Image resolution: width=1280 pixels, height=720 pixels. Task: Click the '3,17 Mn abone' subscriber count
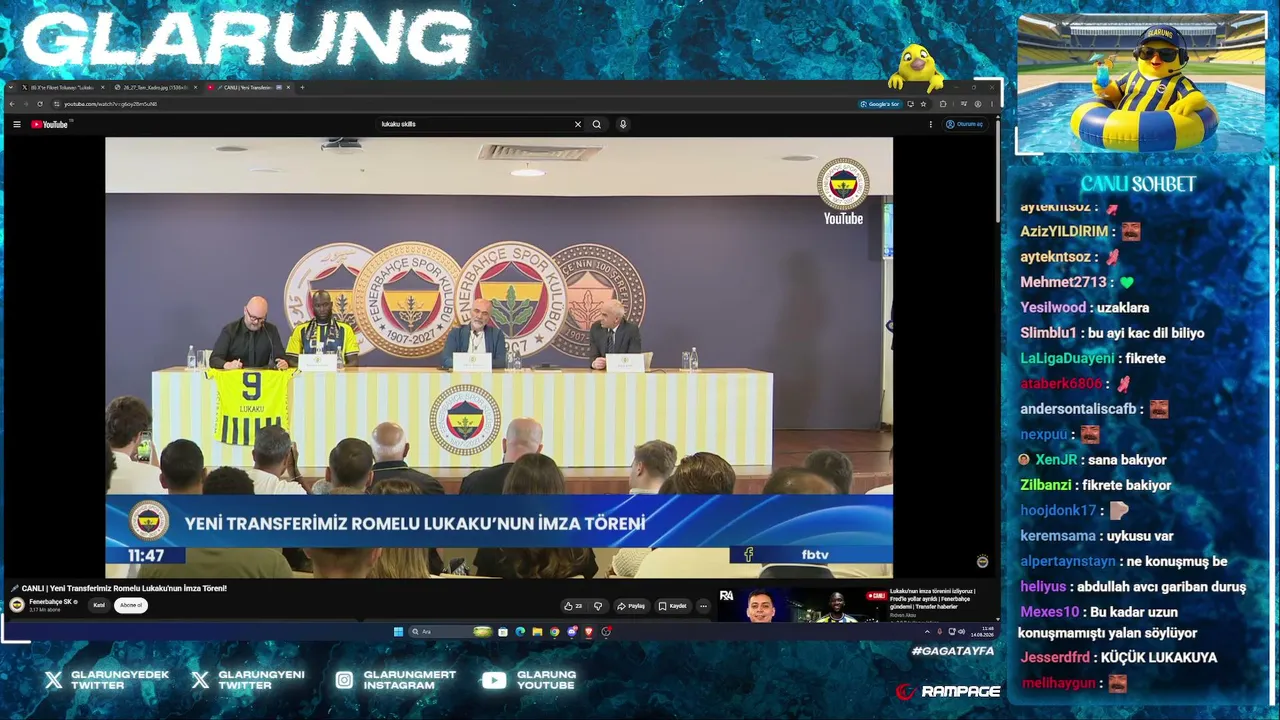[x=45, y=610]
